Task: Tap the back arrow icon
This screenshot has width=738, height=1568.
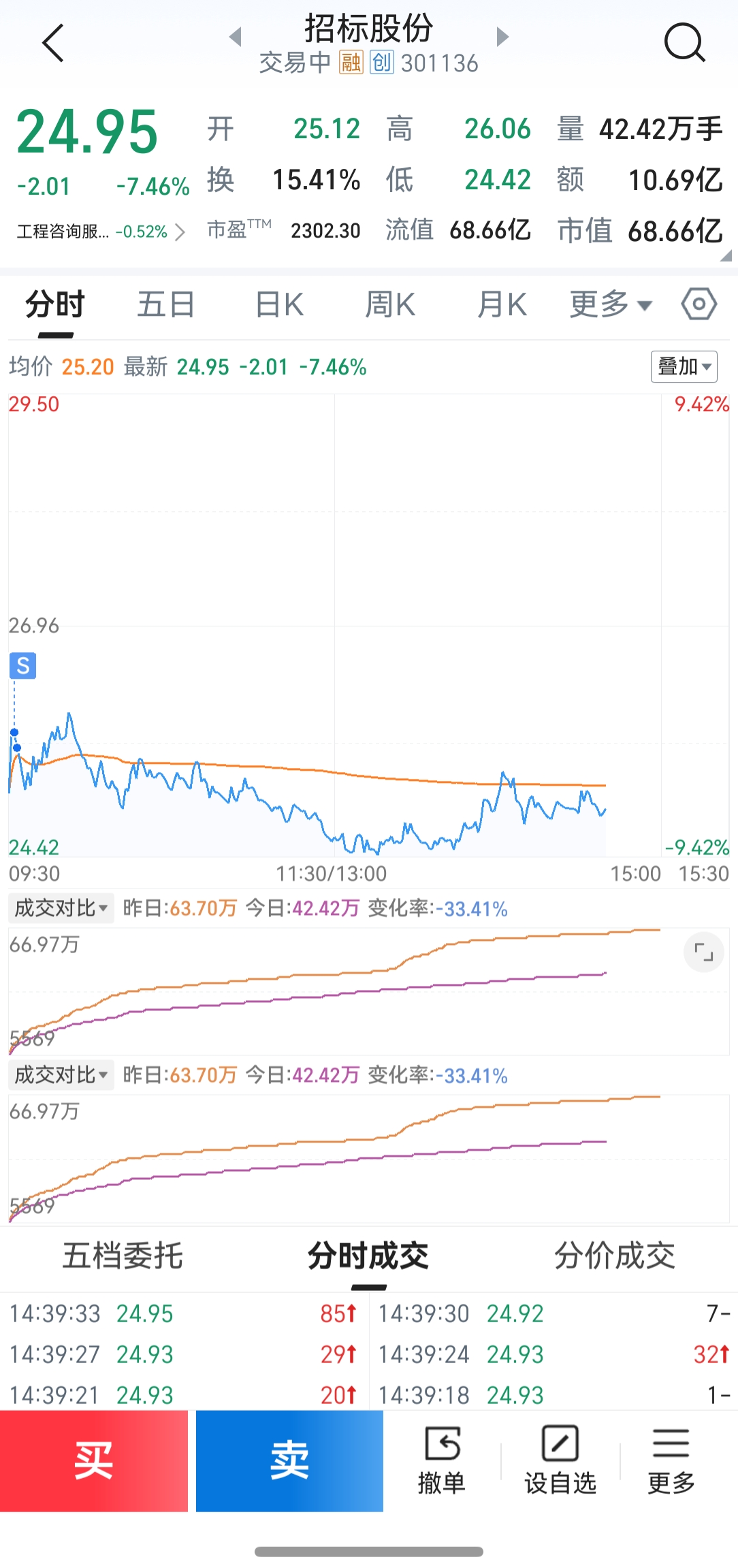Action: [53, 44]
